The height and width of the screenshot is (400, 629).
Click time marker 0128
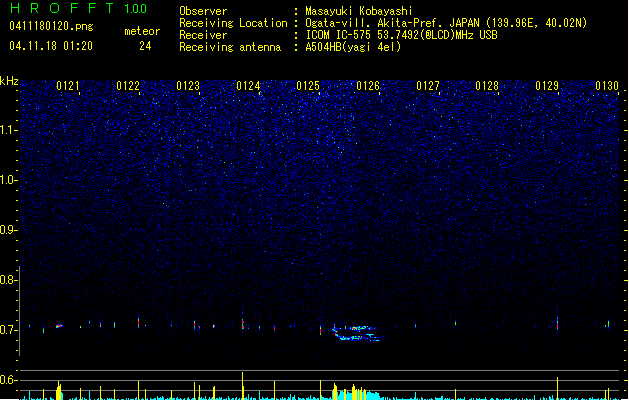click(487, 86)
